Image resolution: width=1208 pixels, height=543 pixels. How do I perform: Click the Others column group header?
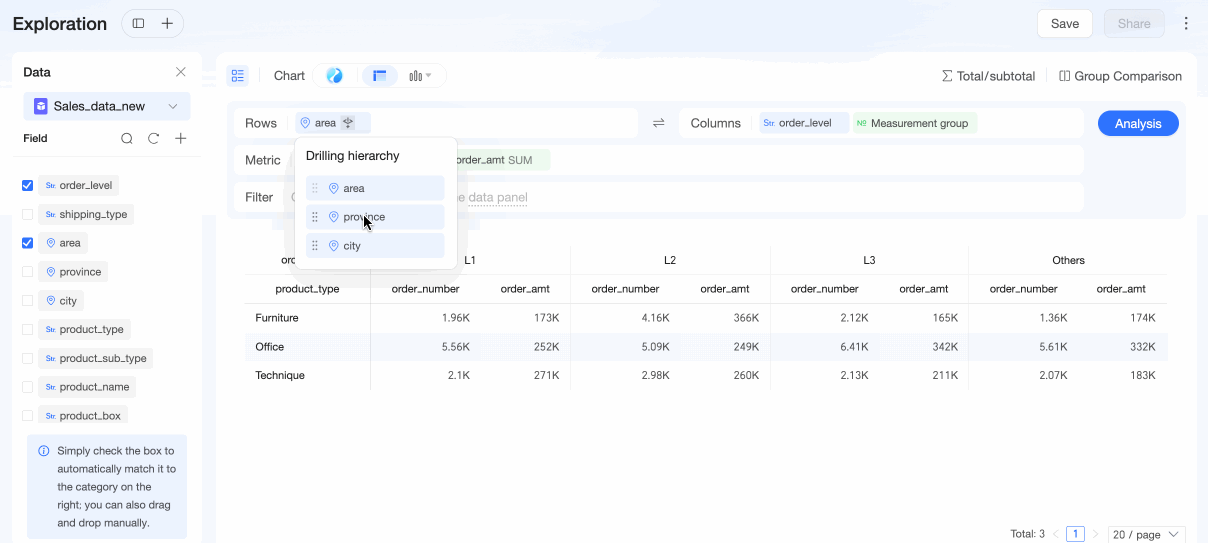pos(1068,260)
